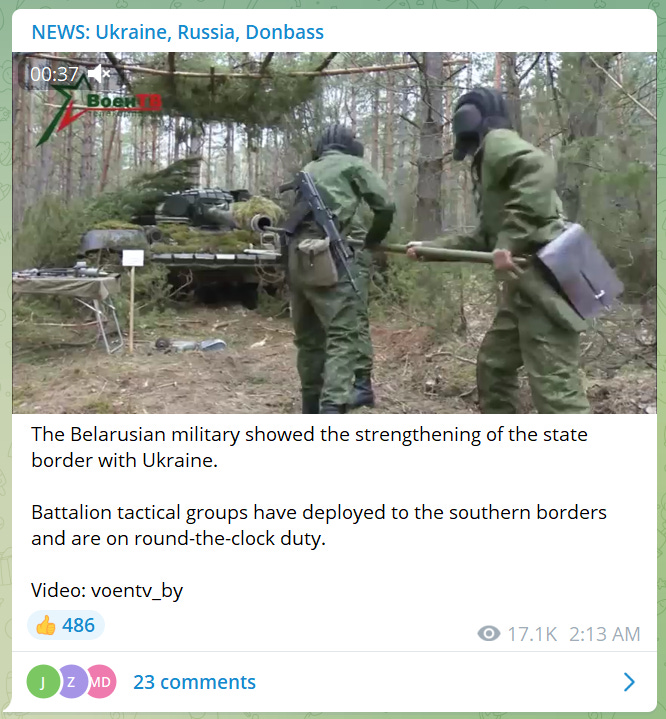Play the Belarusian military video thumbnail
Image resolution: width=666 pixels, height=719 pixels.
[334, 232]
